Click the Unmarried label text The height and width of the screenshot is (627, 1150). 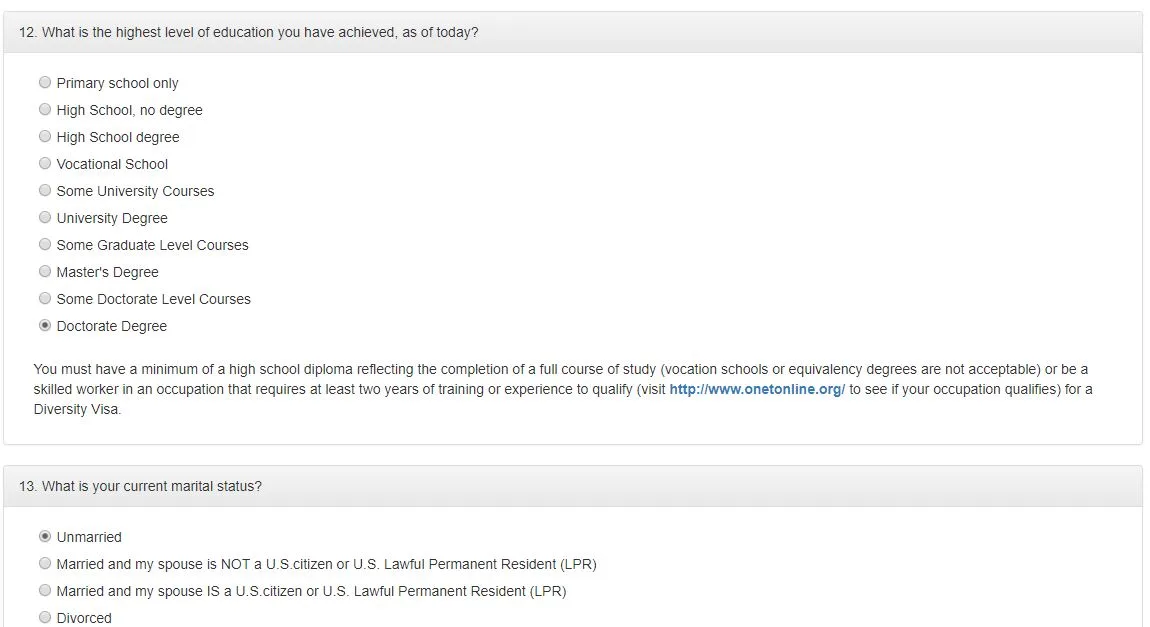tap(89, 538)
